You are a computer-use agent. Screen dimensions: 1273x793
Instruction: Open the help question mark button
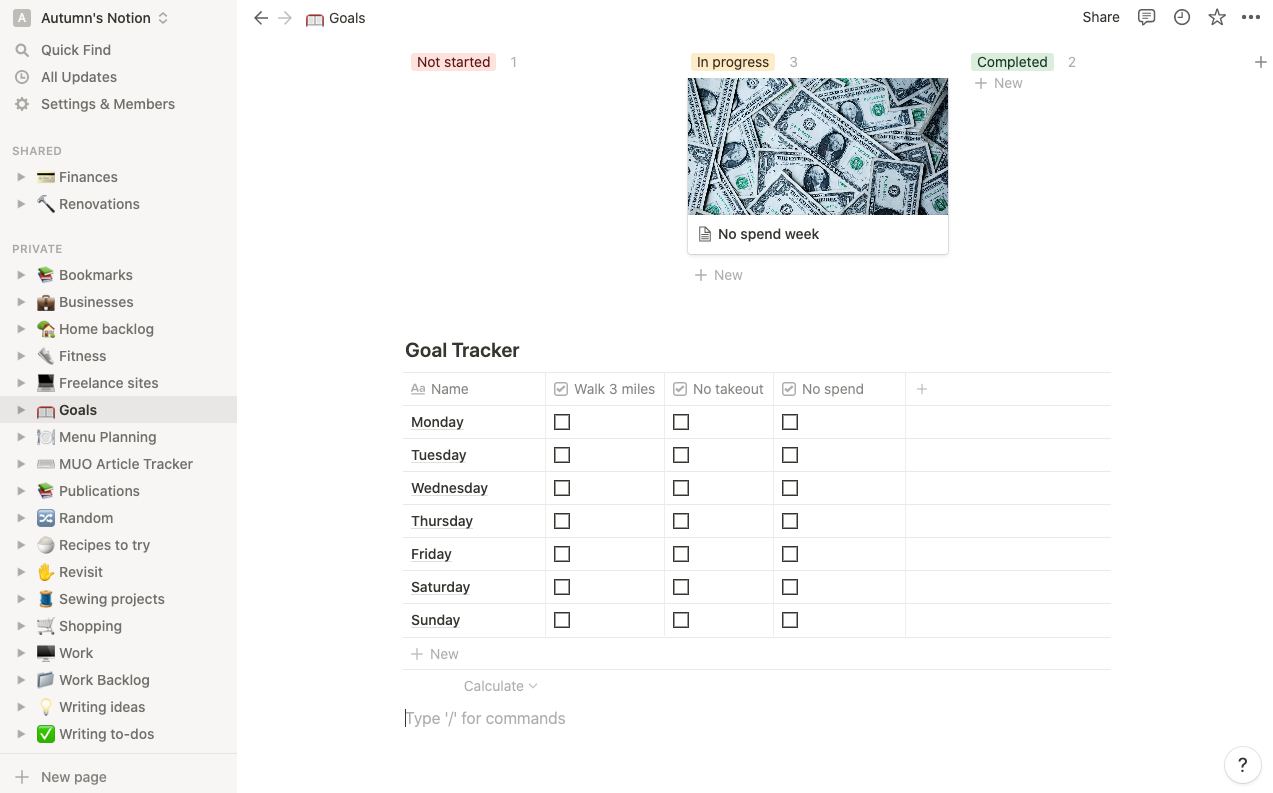click(1242, 766)
